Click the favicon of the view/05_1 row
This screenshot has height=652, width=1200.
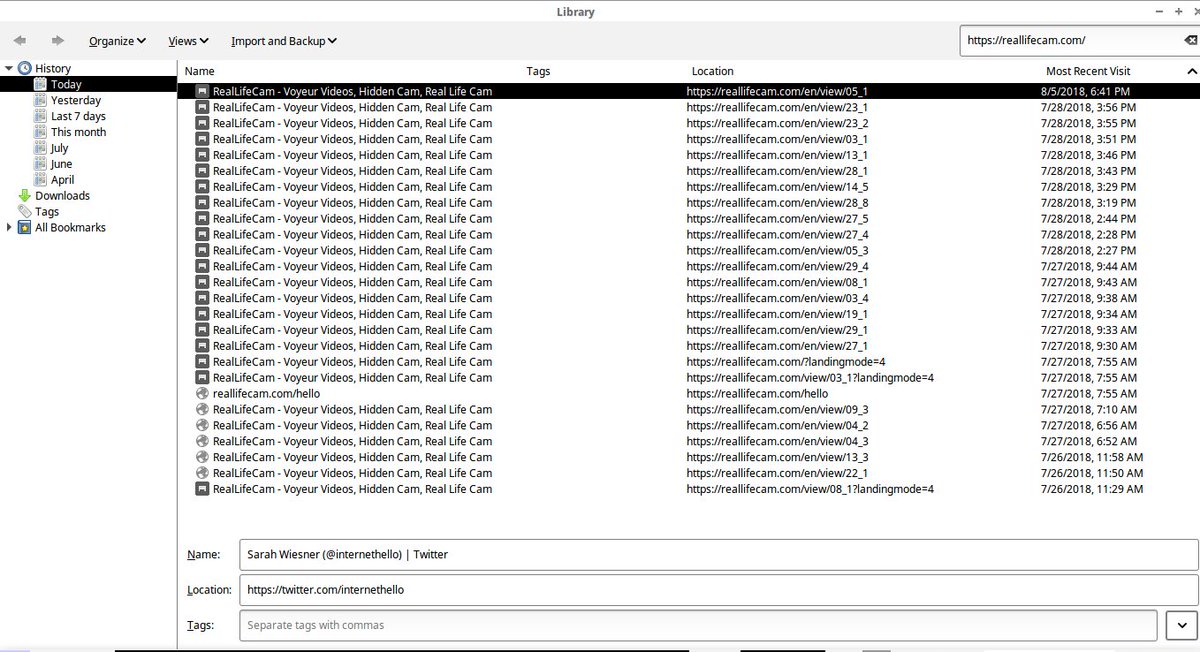click(203, 91)
